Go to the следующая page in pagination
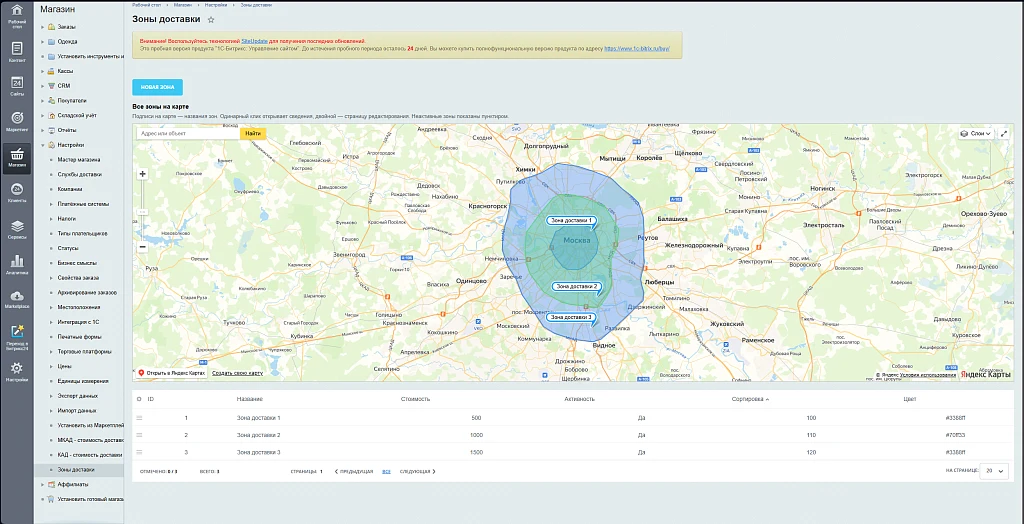Image resolution: width=1024 pixels, height=524 pixels. click(x=417, y=471)
